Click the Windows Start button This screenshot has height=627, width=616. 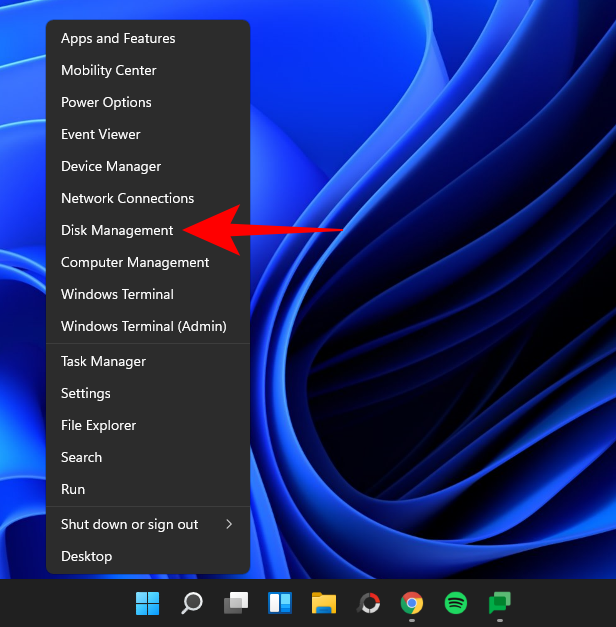[147, 603]
